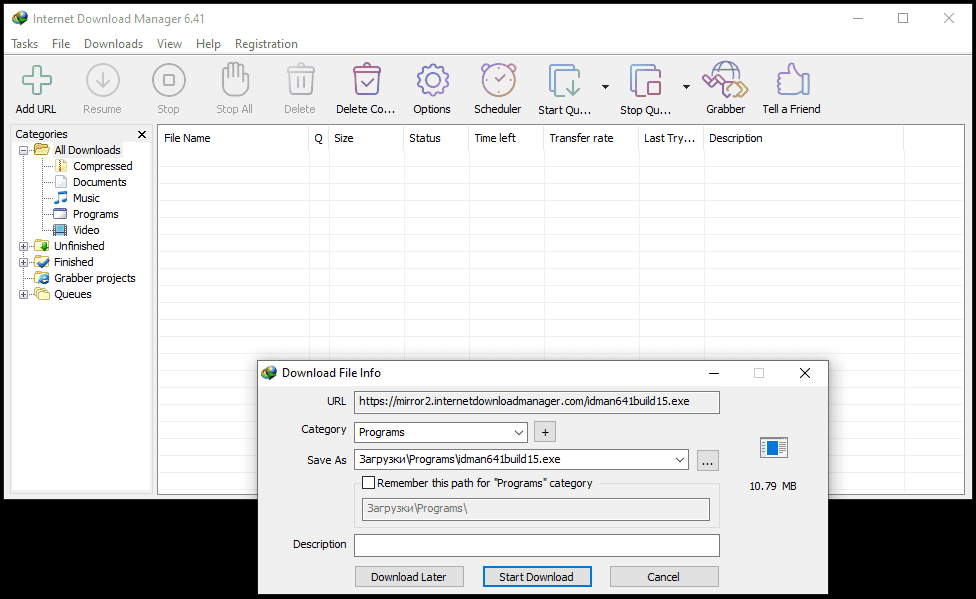This screenshot has width=976, height=599.
Task: Sort by File Name column header
Action: (x=233, y=138)
